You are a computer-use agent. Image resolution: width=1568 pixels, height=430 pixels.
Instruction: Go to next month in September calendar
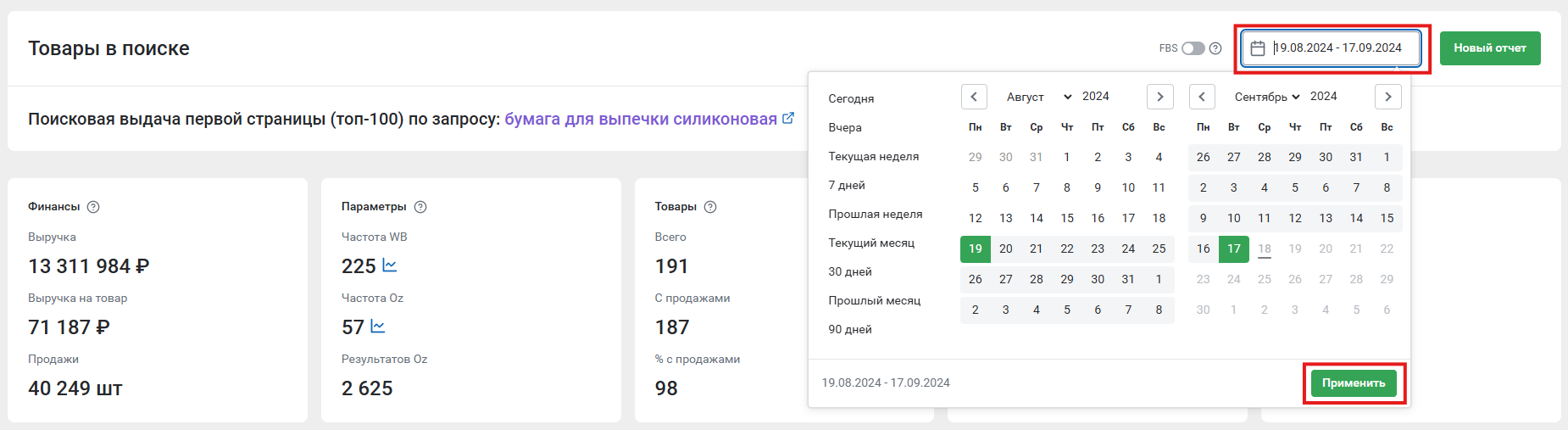(1387, 97)
